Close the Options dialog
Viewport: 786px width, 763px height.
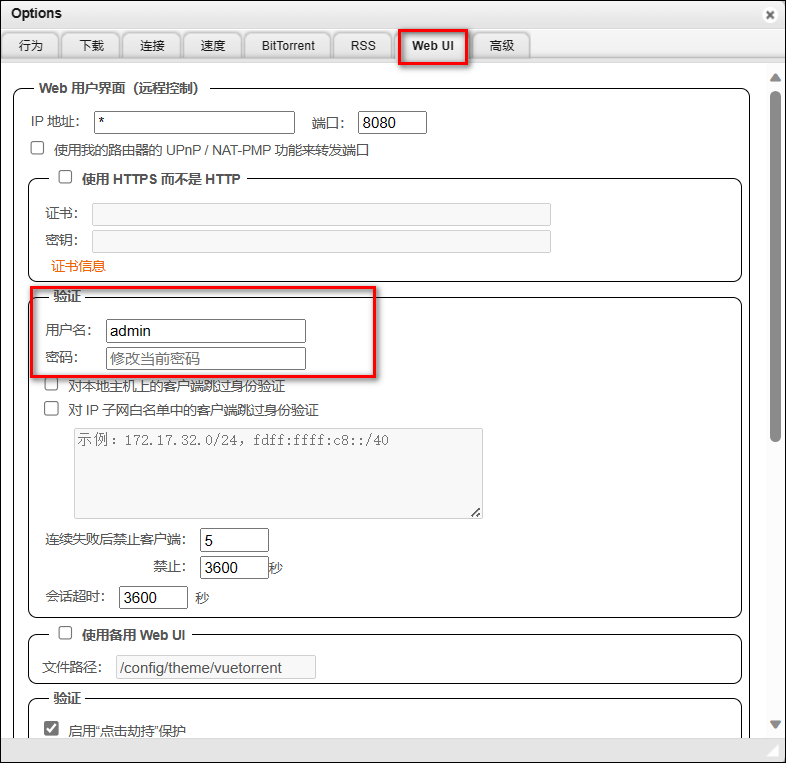pyautogui.click(x=769, y=15)
